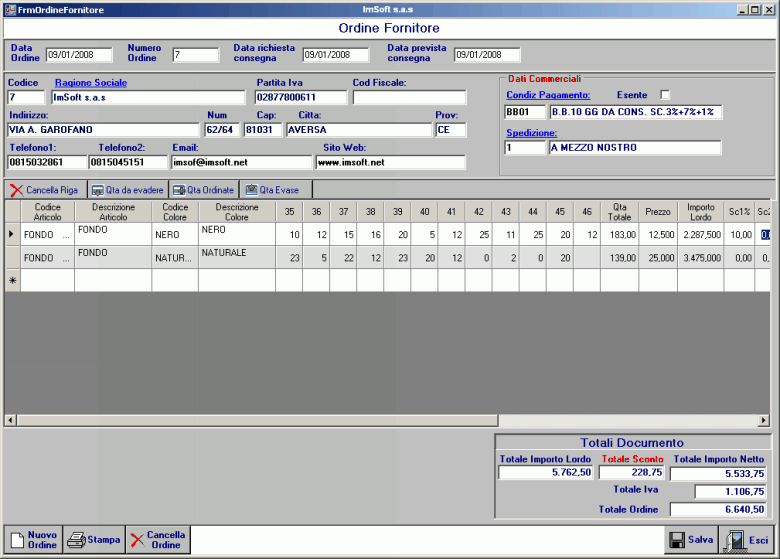Click the Totale Iva value 1.106,75
Screen dimensions: 780x559
tap(730, 492)
